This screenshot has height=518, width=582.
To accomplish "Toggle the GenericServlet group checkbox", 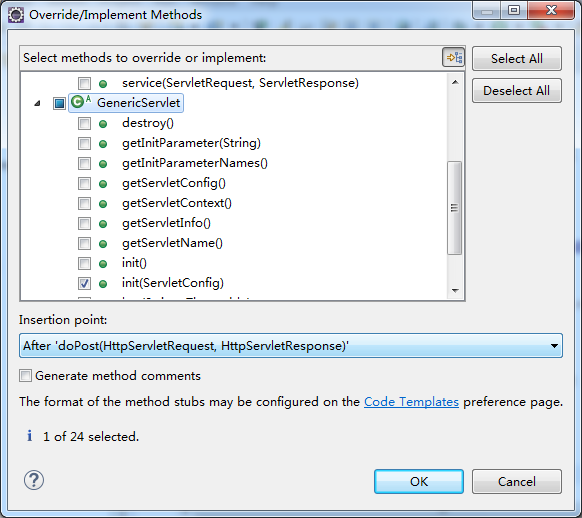I will (x=59, y=103).
